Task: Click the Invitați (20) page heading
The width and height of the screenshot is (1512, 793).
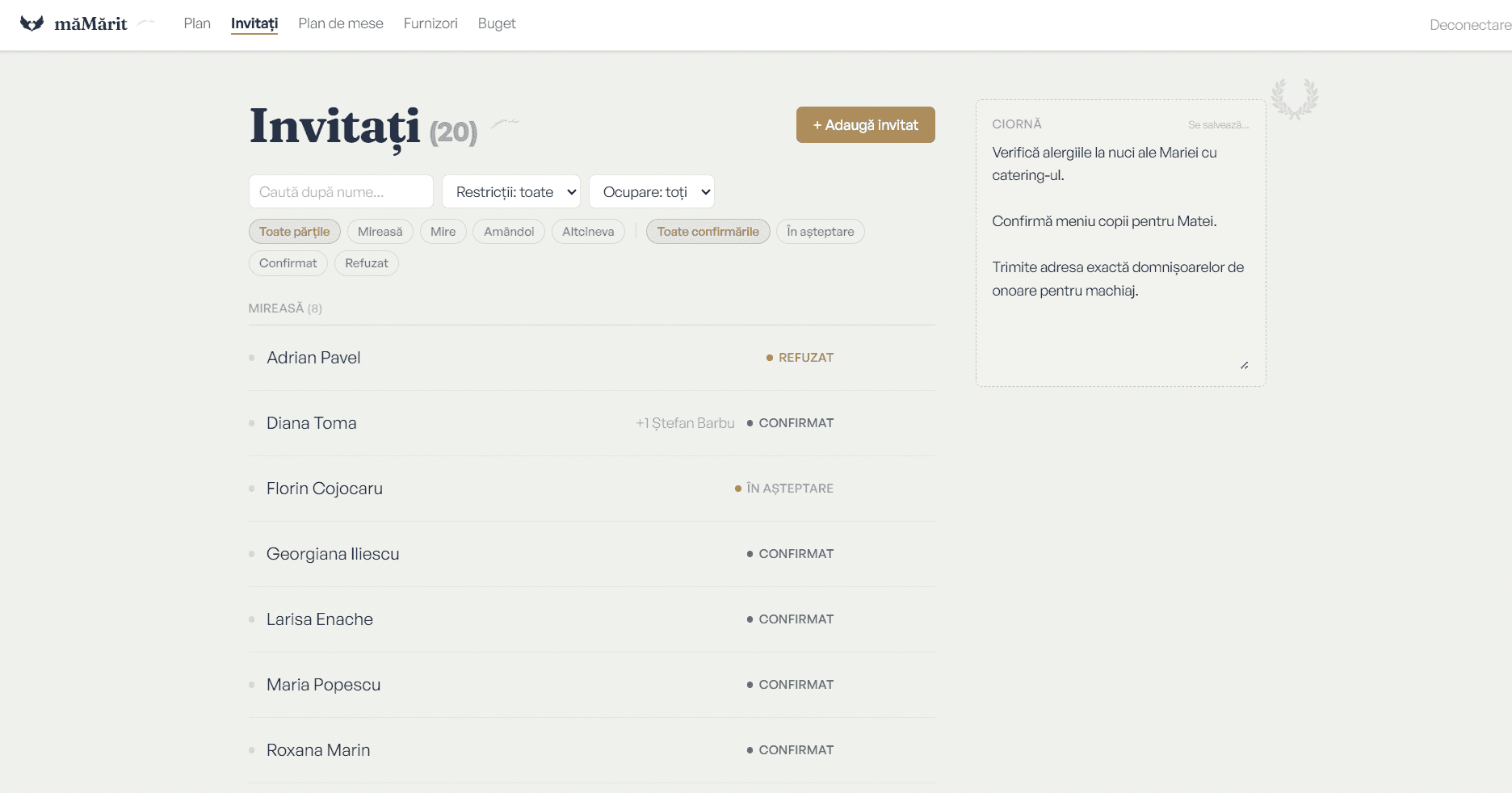Action: coord(363,128)
